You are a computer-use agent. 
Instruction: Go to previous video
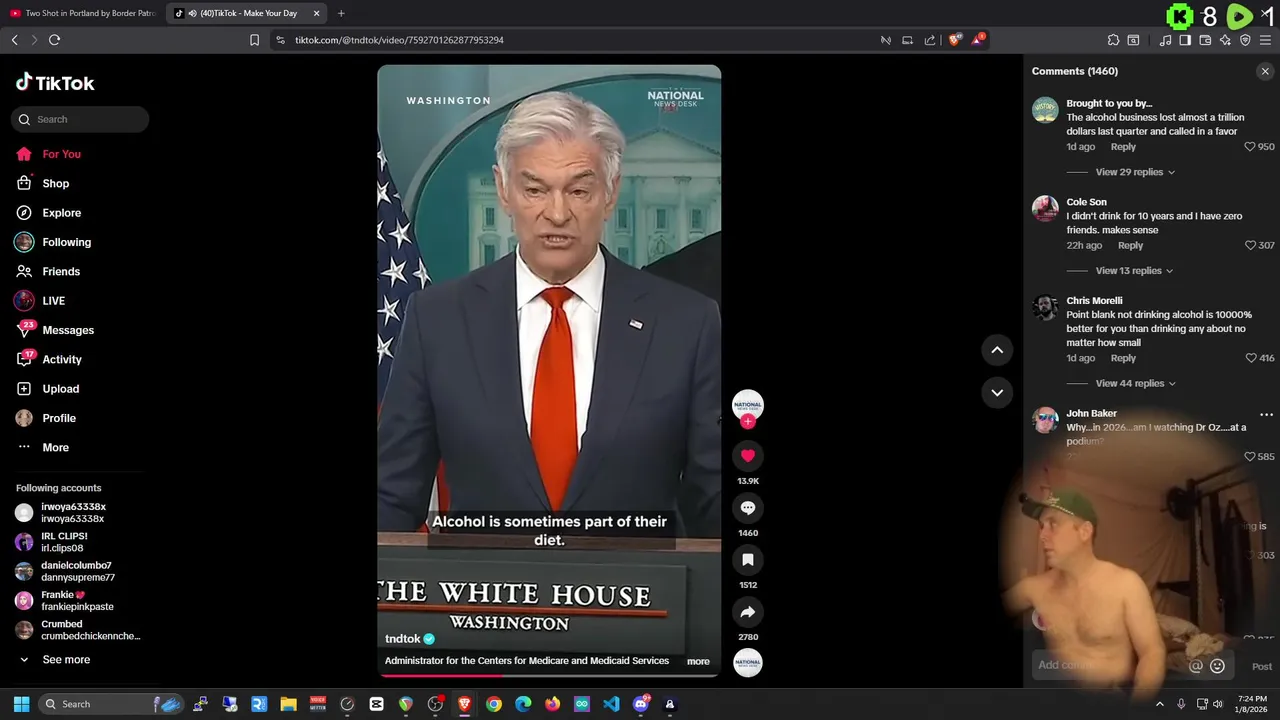click(x=997, y=350)
